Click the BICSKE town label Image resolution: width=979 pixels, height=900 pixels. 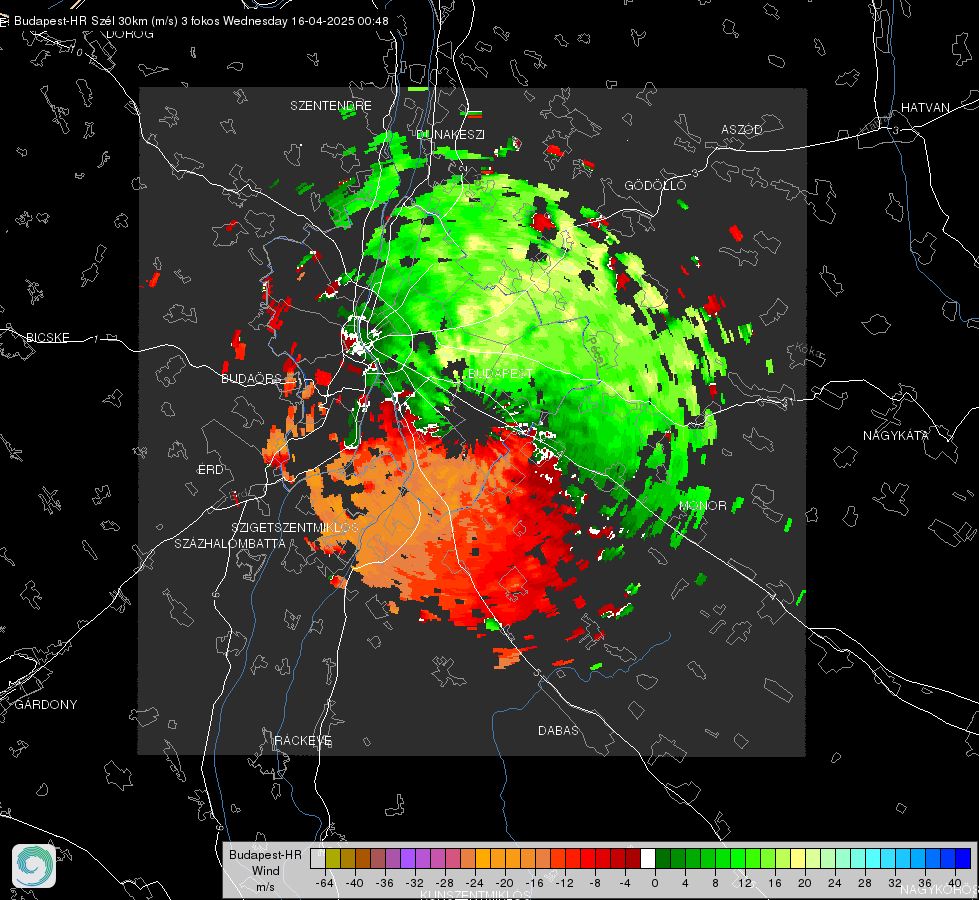pyautogui.click(x=47, y=337)
